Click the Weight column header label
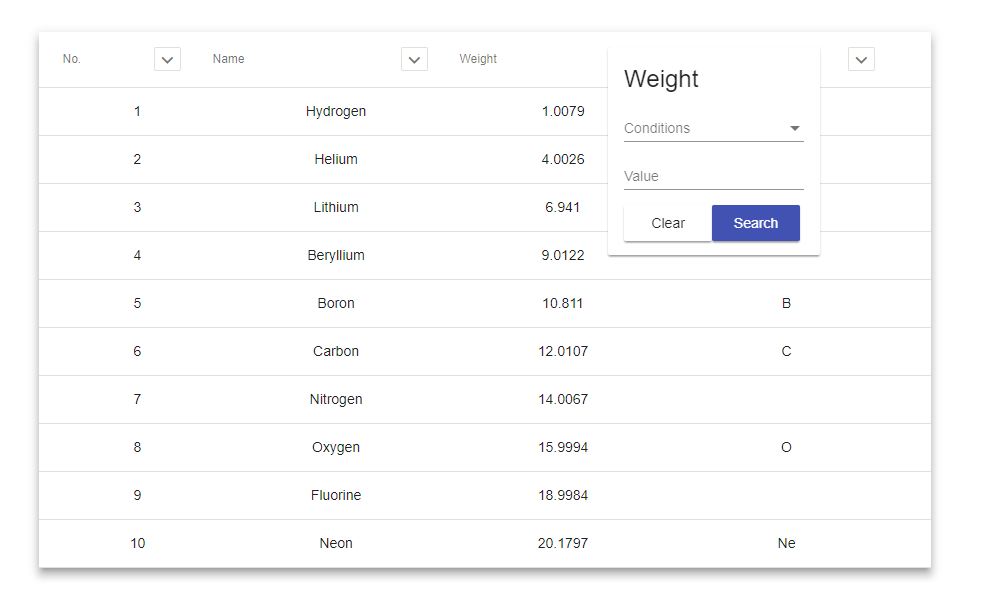 (x=478, y=59)
